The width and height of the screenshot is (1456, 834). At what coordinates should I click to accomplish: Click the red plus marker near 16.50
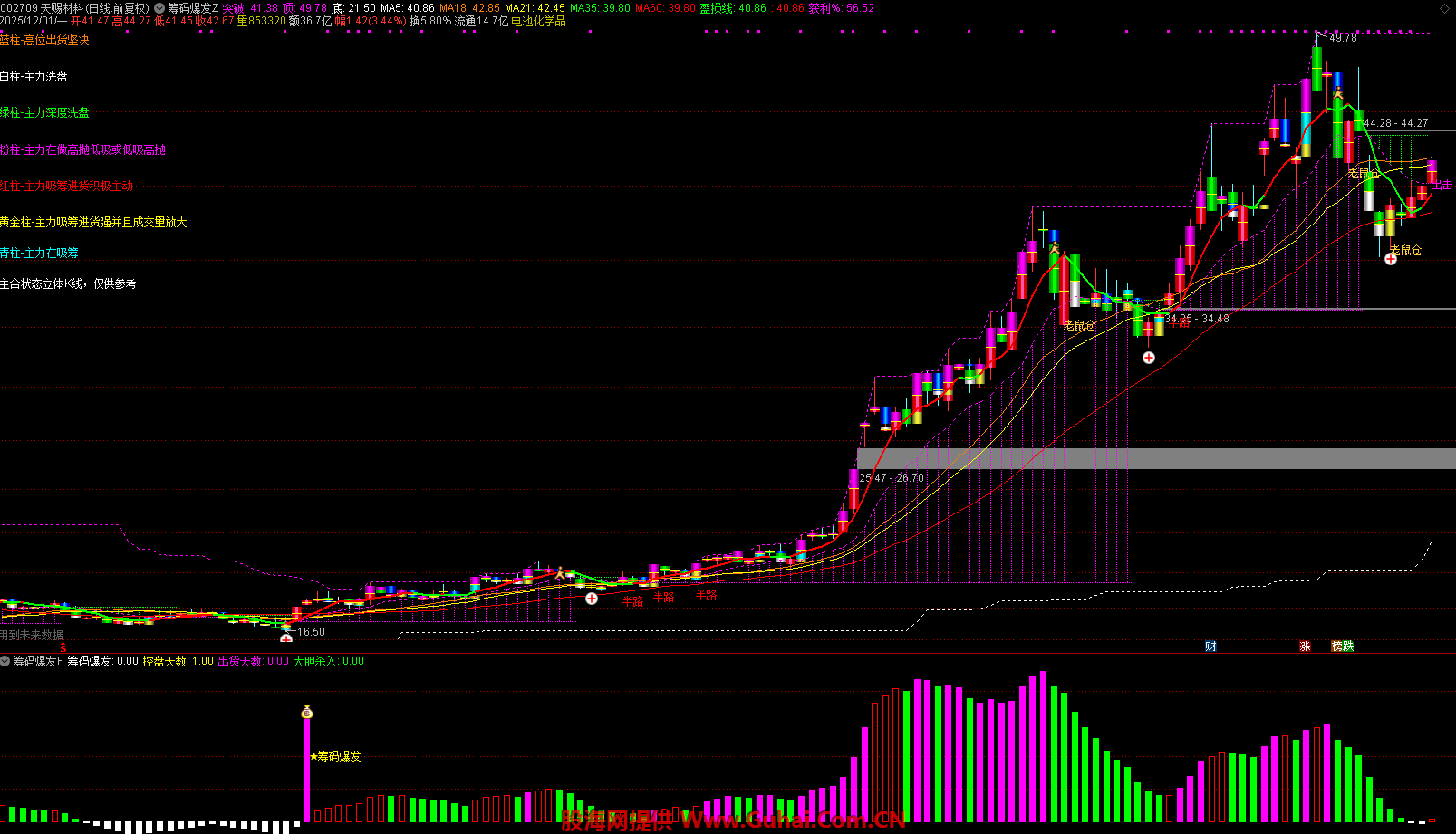(x=286, y=638)
